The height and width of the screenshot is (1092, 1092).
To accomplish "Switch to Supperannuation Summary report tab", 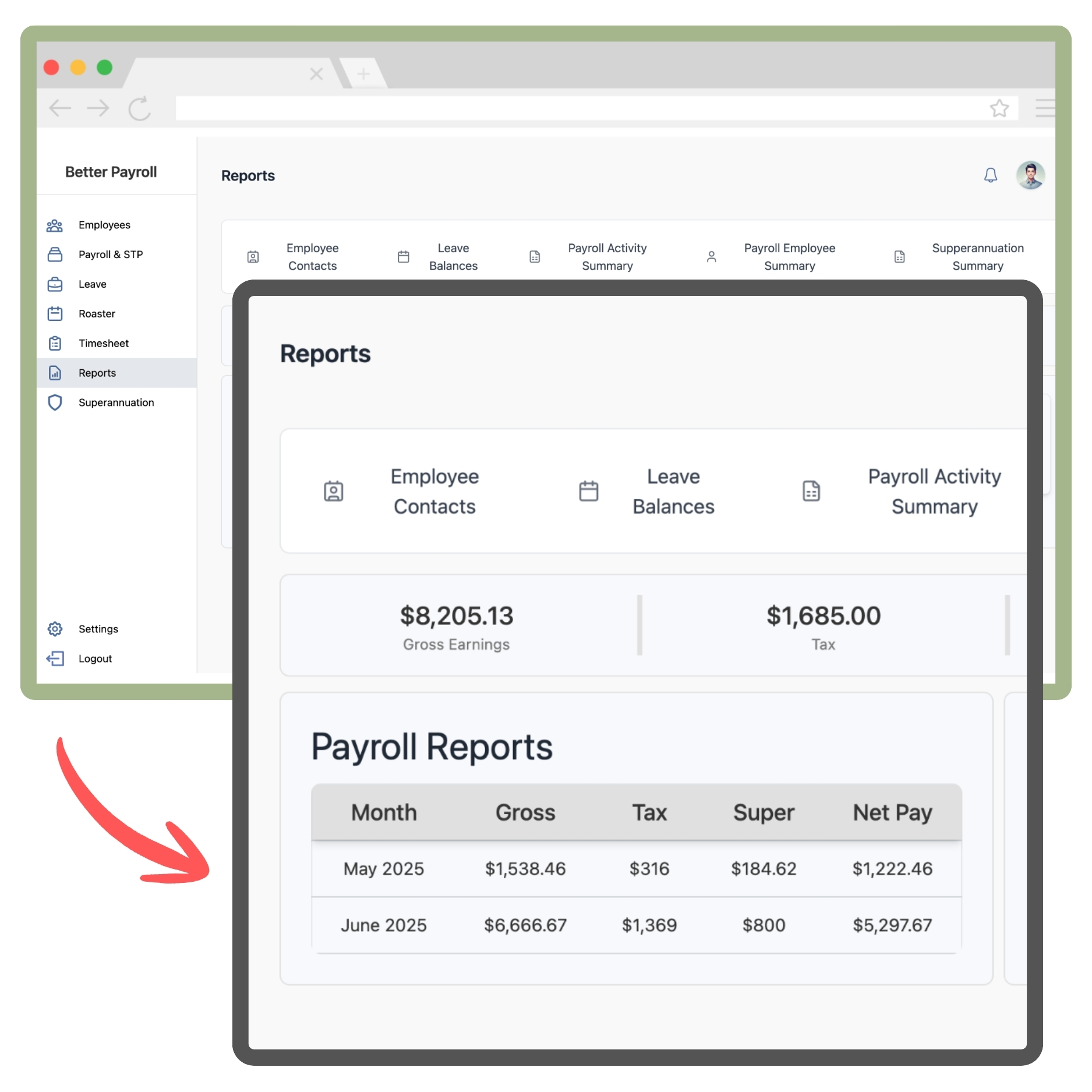I will pos(977,257).
